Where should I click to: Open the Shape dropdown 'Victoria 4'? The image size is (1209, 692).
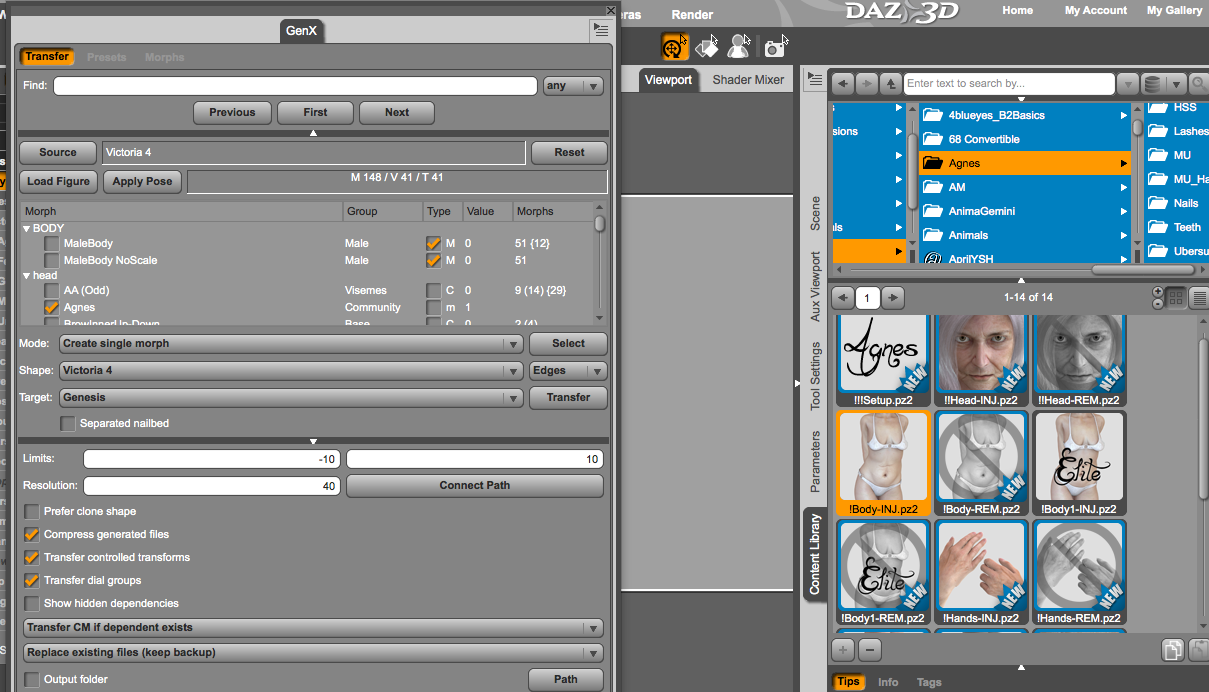tap(291, 370)
